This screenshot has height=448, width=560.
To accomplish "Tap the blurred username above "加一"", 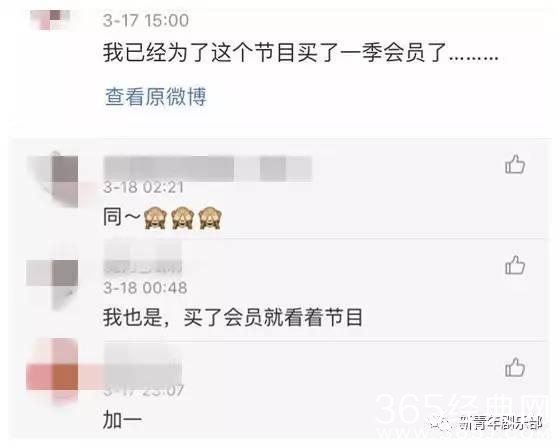I will (143, 364).
